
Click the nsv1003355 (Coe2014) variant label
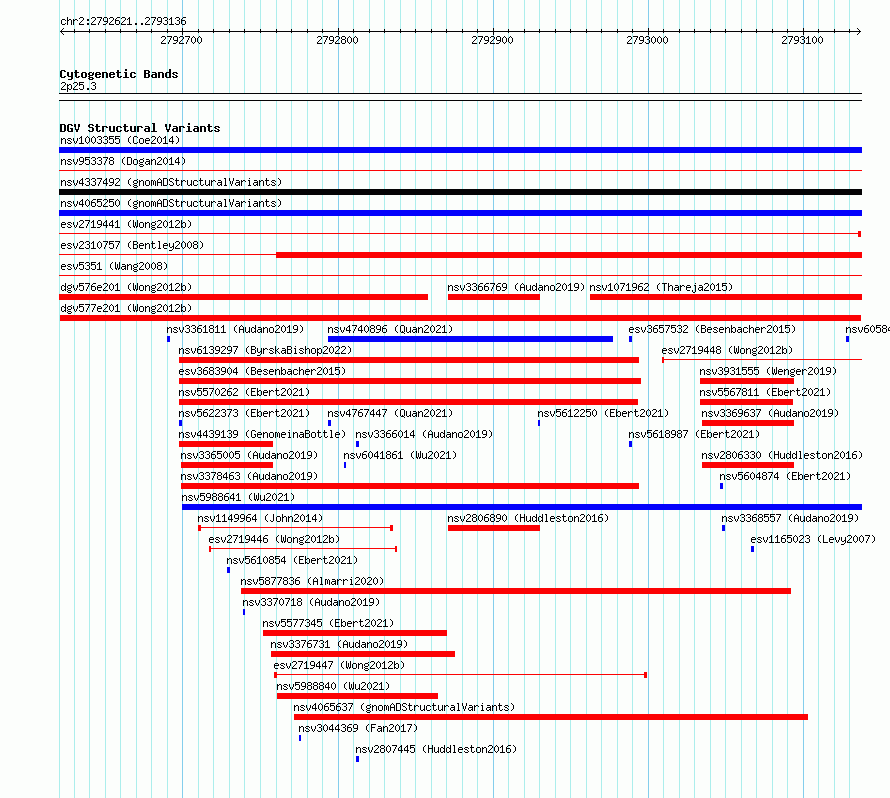[120, 140]
